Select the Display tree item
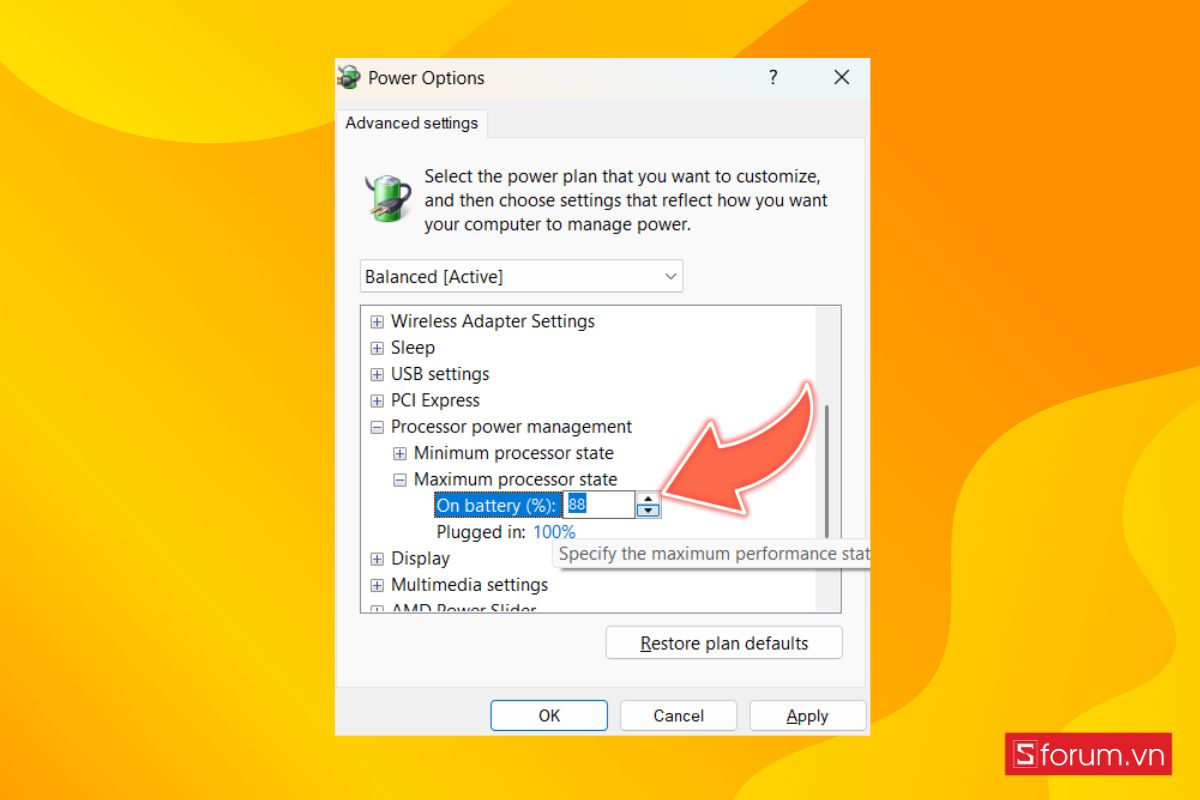 [420, 558]
